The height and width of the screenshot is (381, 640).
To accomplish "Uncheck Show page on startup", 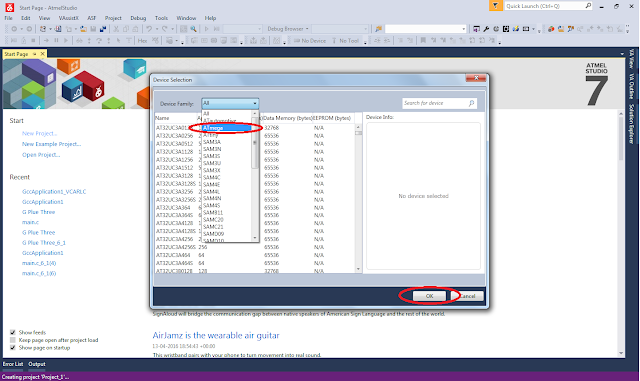I will 13,348.
